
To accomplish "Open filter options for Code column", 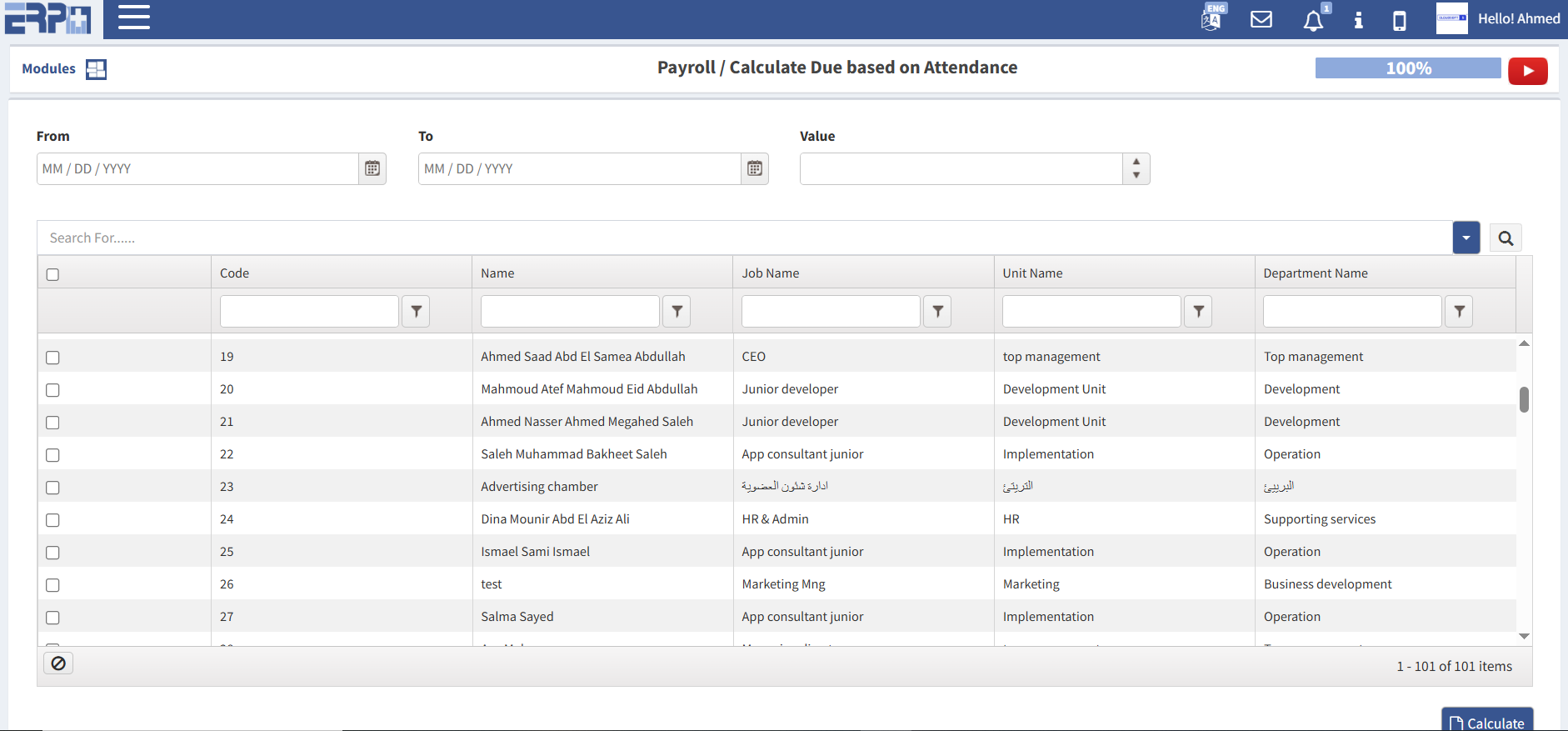I will 416,311.
